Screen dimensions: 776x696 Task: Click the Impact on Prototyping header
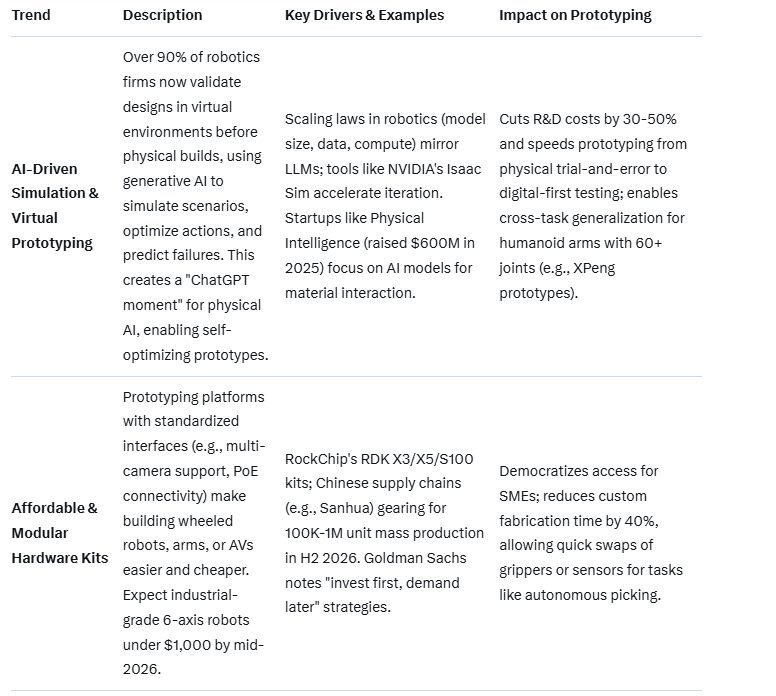575,15
